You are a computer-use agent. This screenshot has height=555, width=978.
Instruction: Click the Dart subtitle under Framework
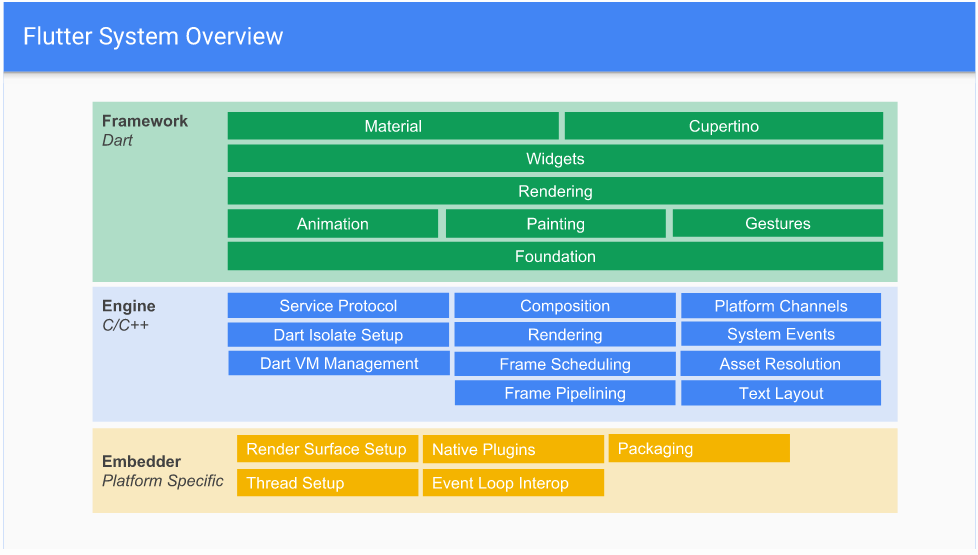tap(117, 140)
